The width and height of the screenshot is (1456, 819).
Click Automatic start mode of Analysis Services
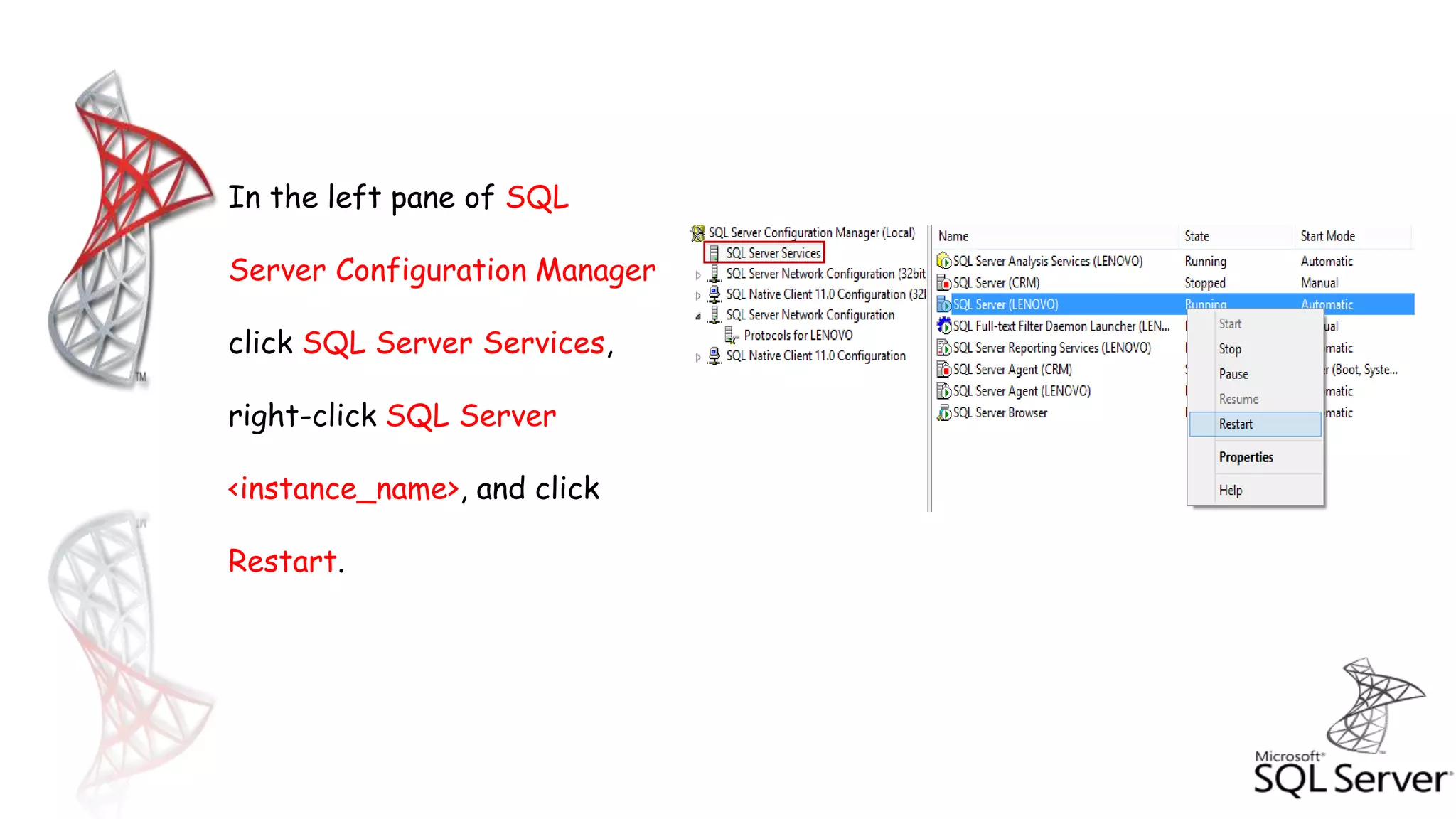[1327, 261]
